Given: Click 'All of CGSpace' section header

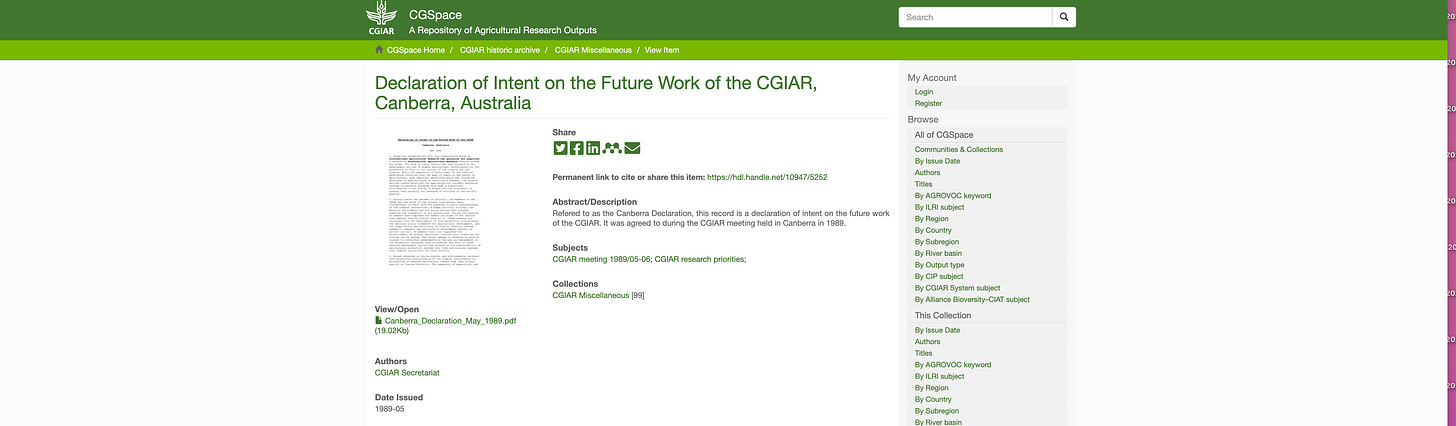Looking at the screenshot, I should point(944,134).
